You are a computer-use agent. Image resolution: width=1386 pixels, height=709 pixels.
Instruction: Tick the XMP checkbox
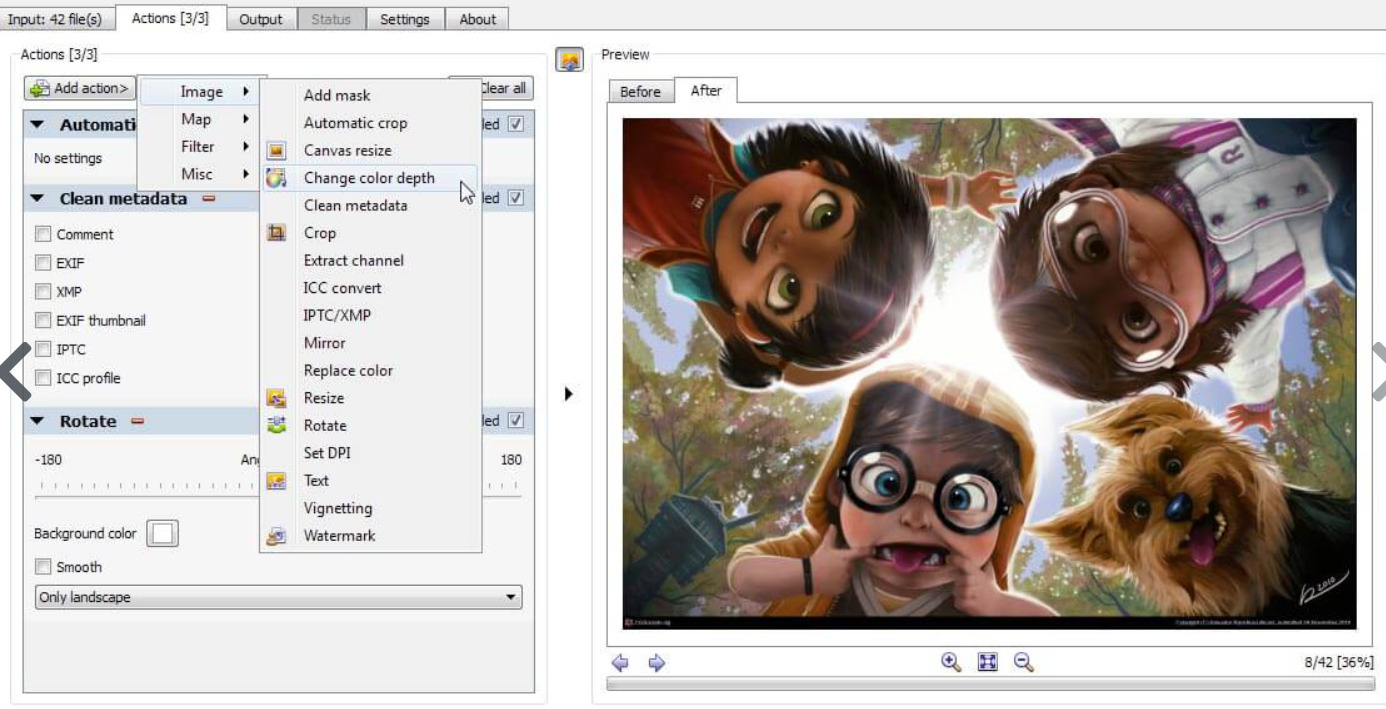click(43, 292)
